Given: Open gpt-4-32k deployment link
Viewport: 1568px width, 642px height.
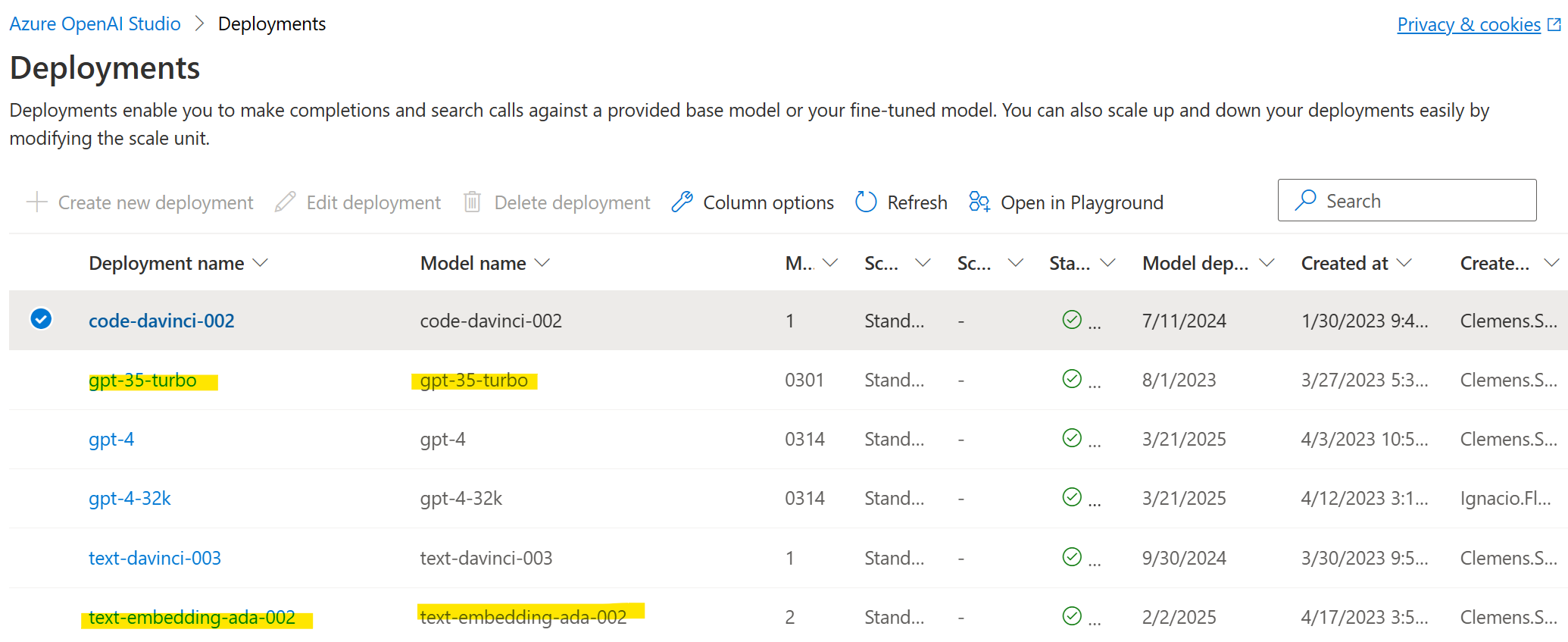Looking at the screenshot, I should [x=130, y=498].
